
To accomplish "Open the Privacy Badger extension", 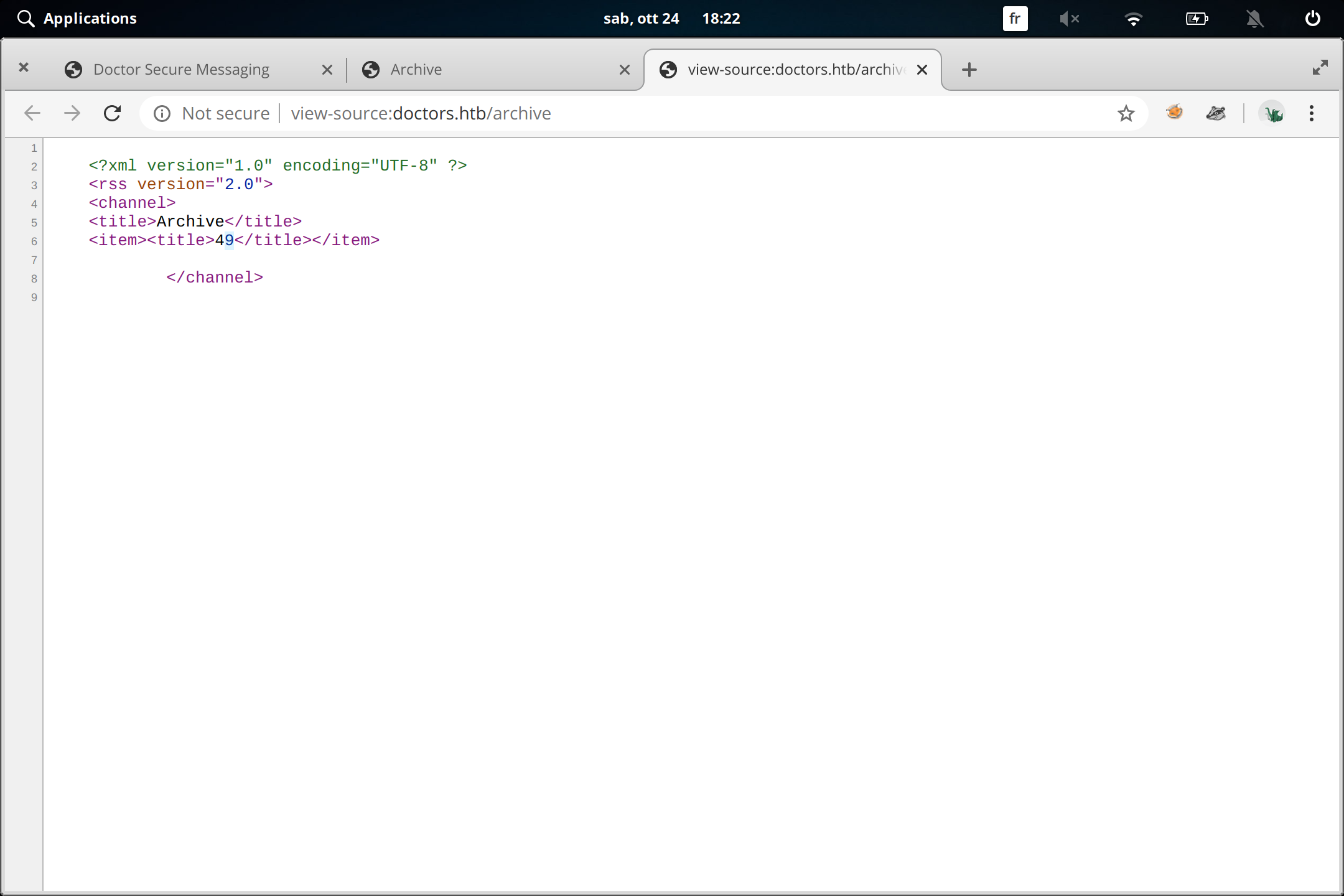I will (1216, 113).
